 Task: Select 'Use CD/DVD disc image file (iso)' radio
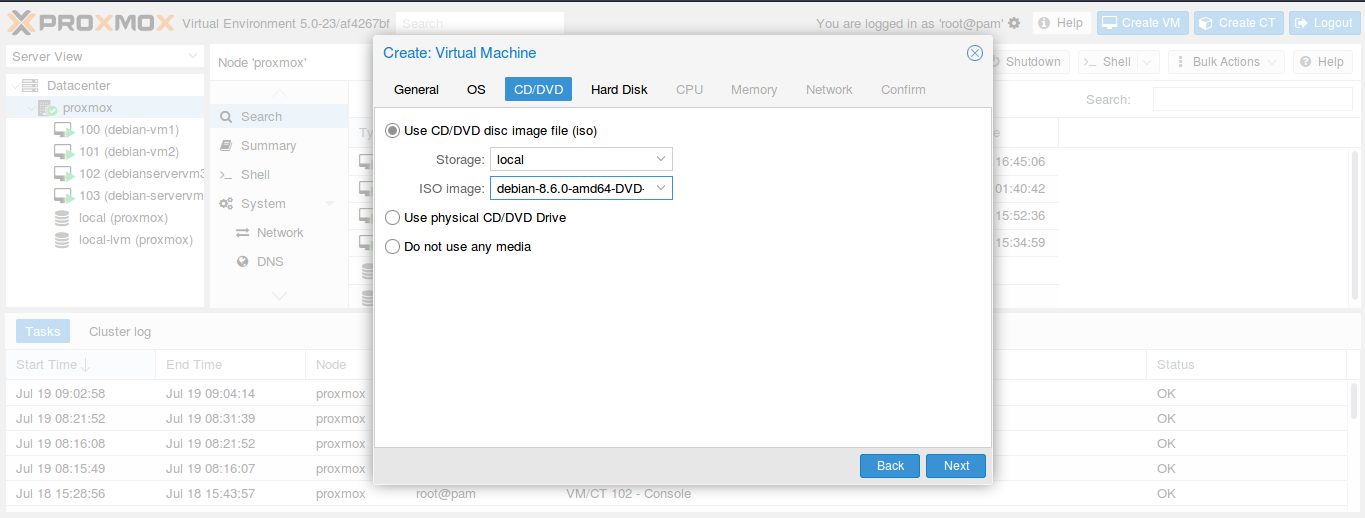coord(392,130)
